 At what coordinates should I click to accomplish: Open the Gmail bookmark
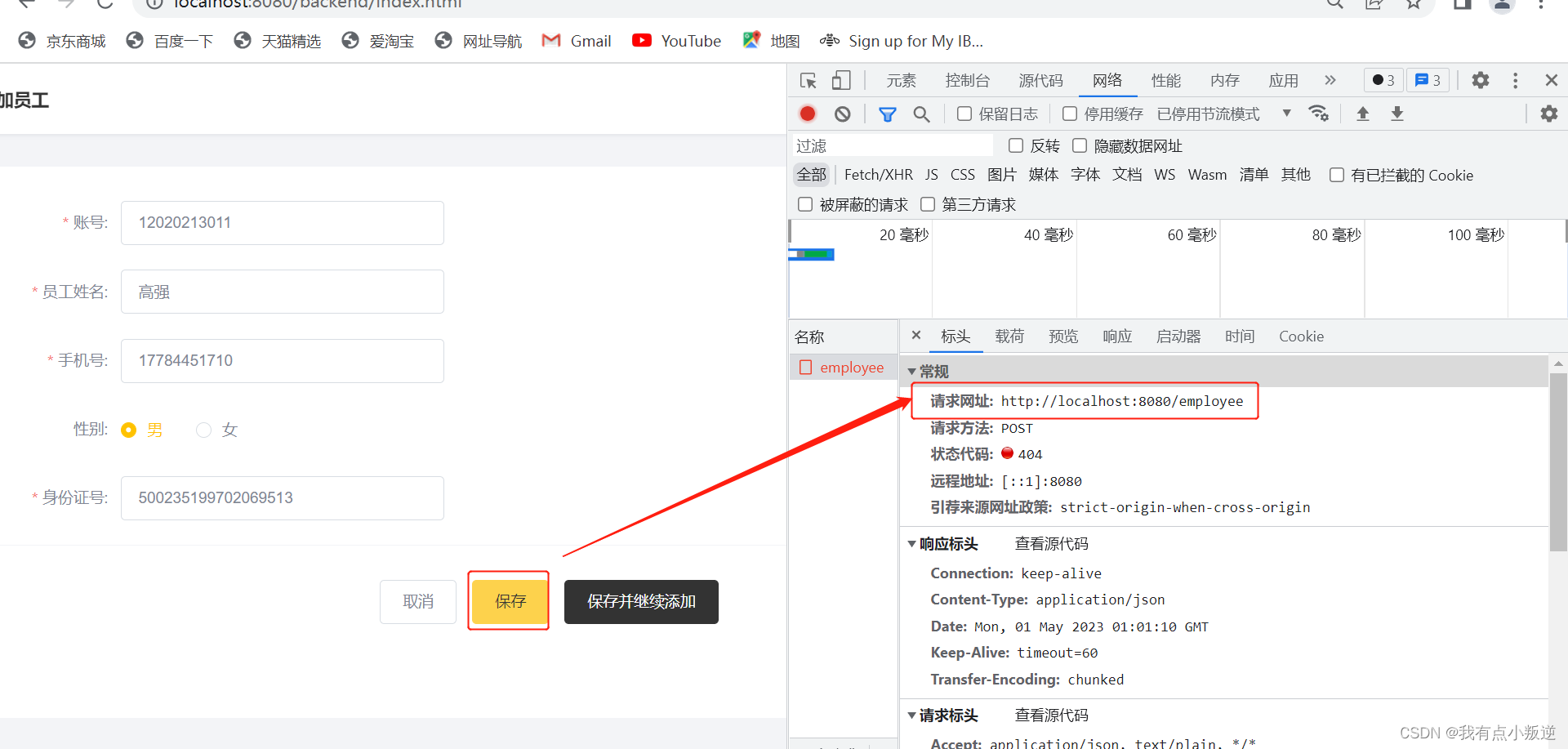click(x=577, y=41)
